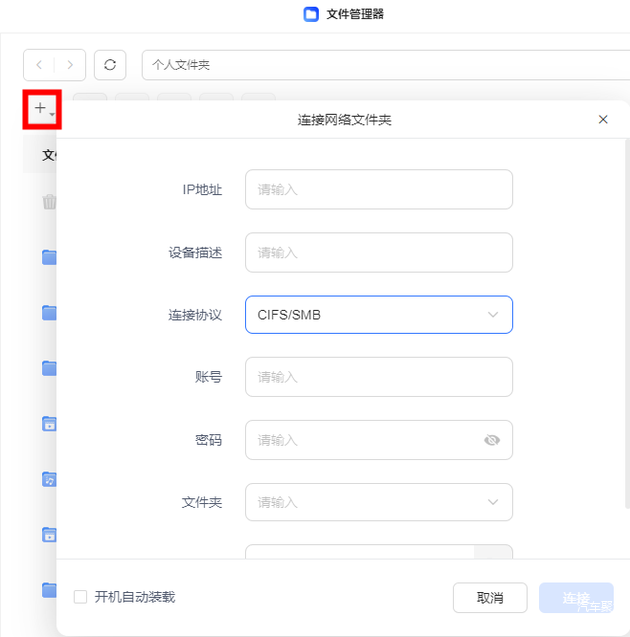This screenshot has width=630, height=637.
Task: Click the 密码 input field
Action: coord(360,440)
